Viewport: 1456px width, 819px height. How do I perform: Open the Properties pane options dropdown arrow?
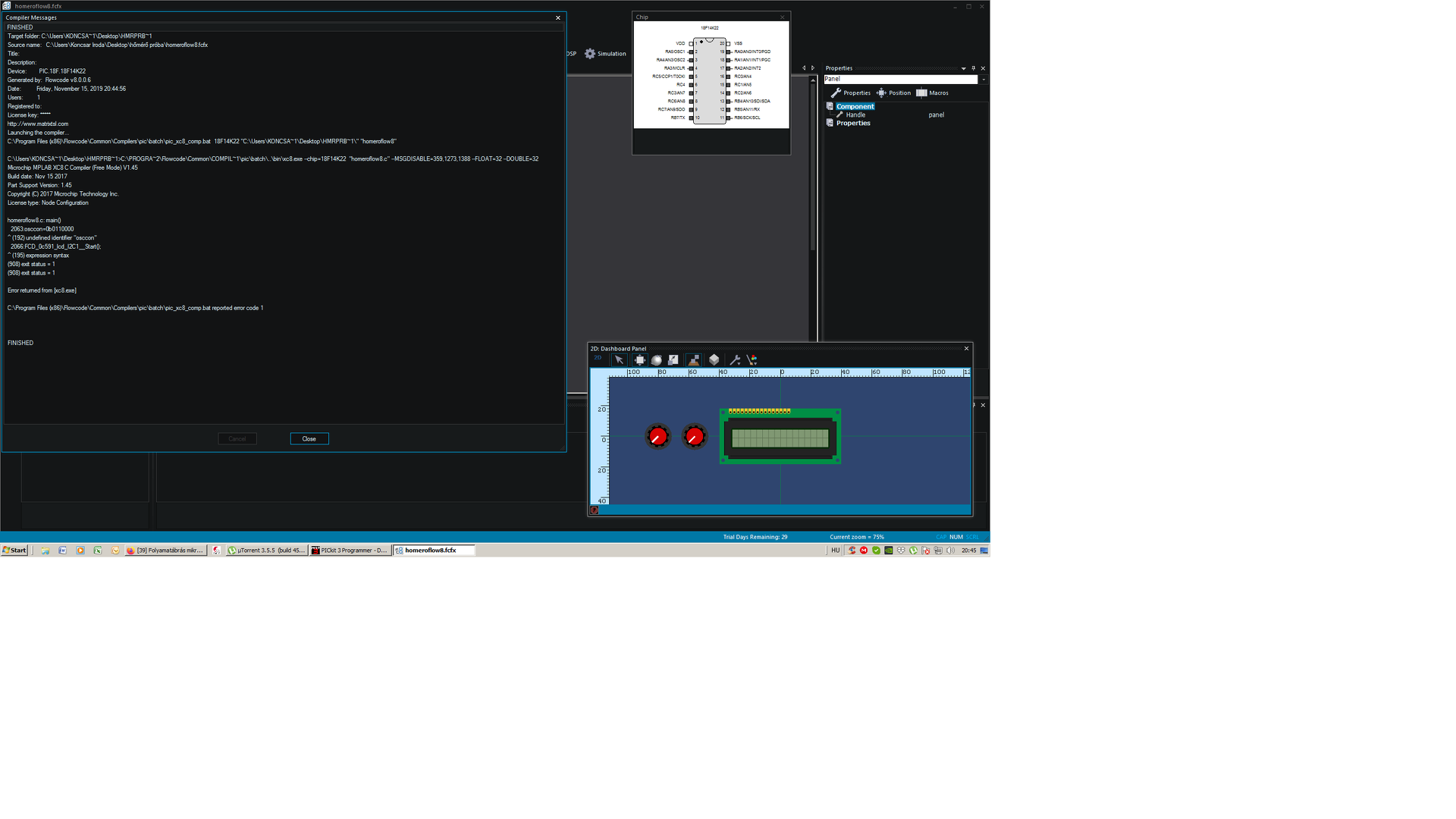click(964, 69)
